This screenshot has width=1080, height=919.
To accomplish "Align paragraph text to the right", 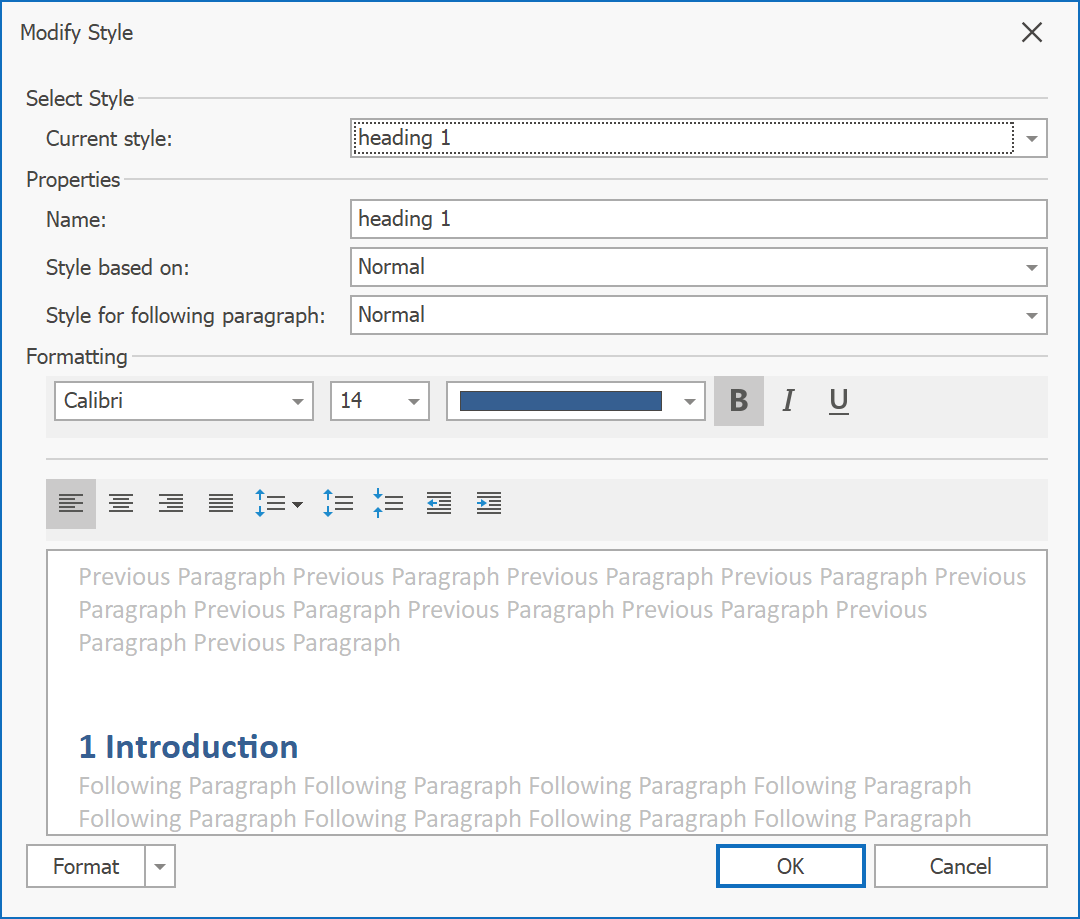I will pos(171,503).
